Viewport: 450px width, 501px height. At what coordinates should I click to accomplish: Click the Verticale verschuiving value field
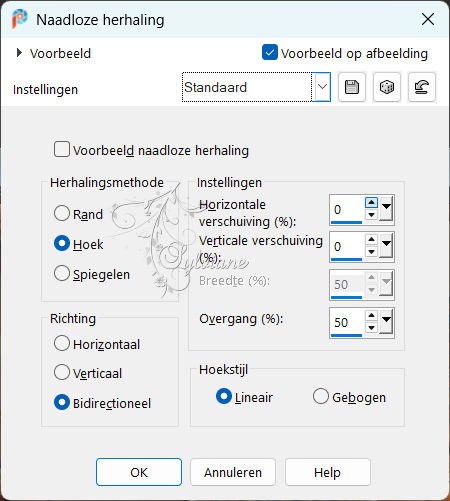[347, 247]
